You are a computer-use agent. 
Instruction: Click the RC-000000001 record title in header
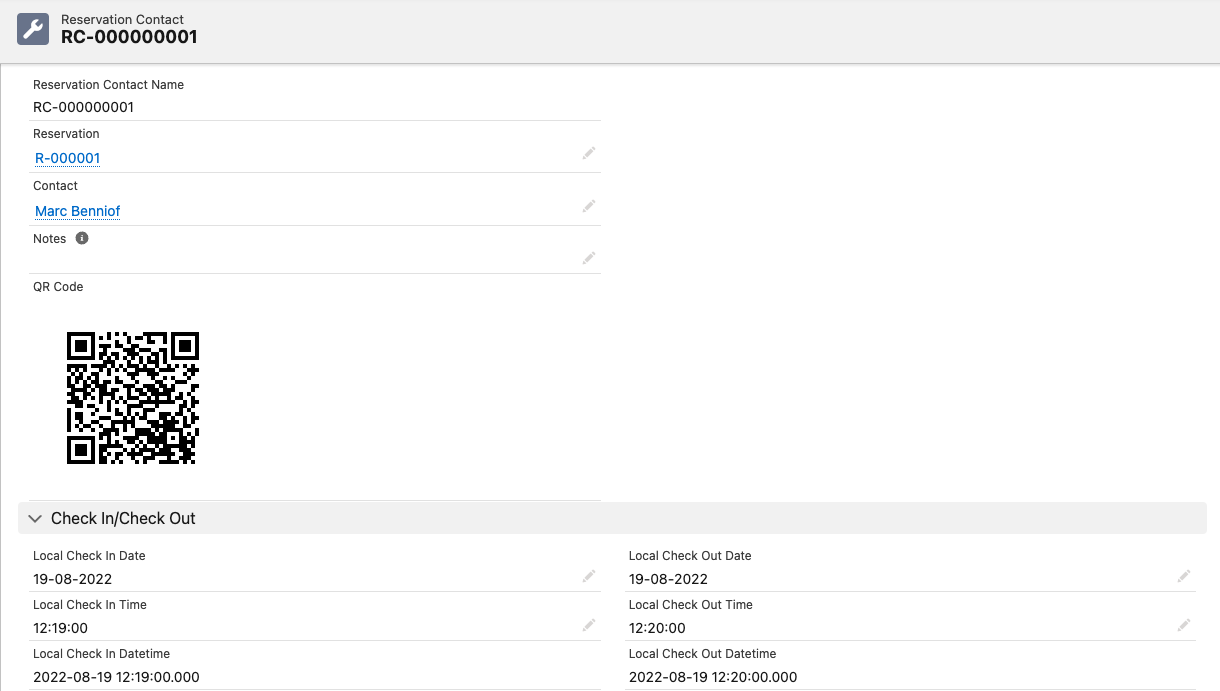click(129, 37)
